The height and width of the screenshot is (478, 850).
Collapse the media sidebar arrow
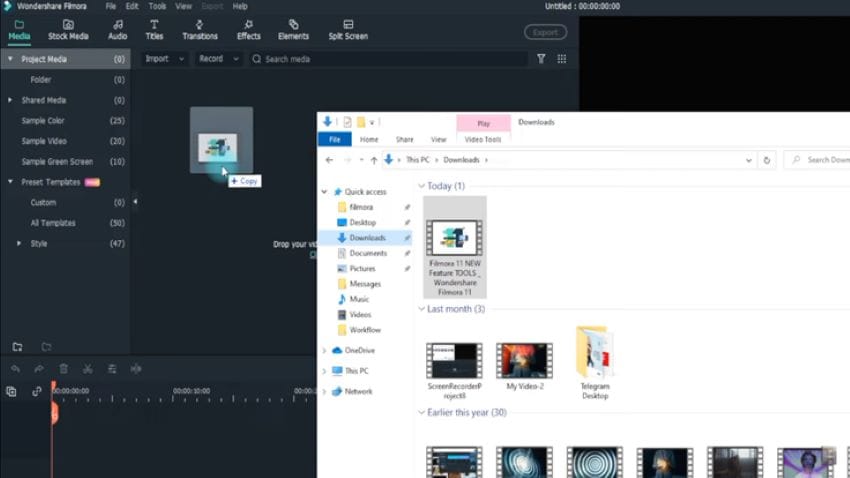(x=135, y=202)
